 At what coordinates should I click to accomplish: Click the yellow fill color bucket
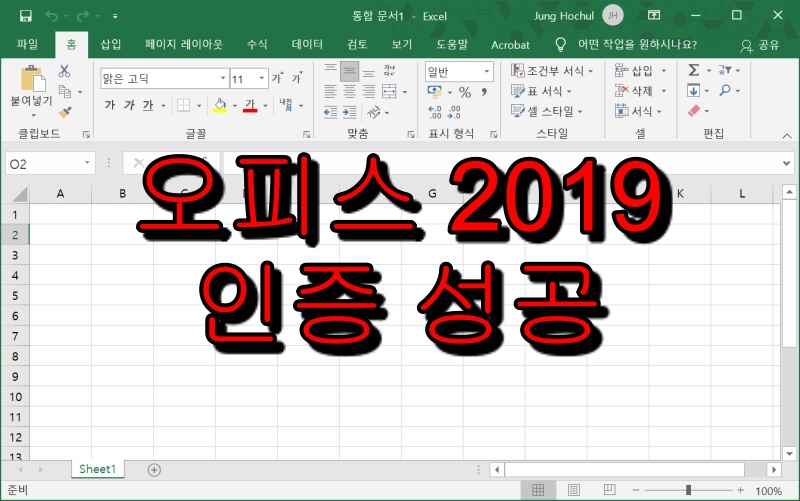point(220,106)
